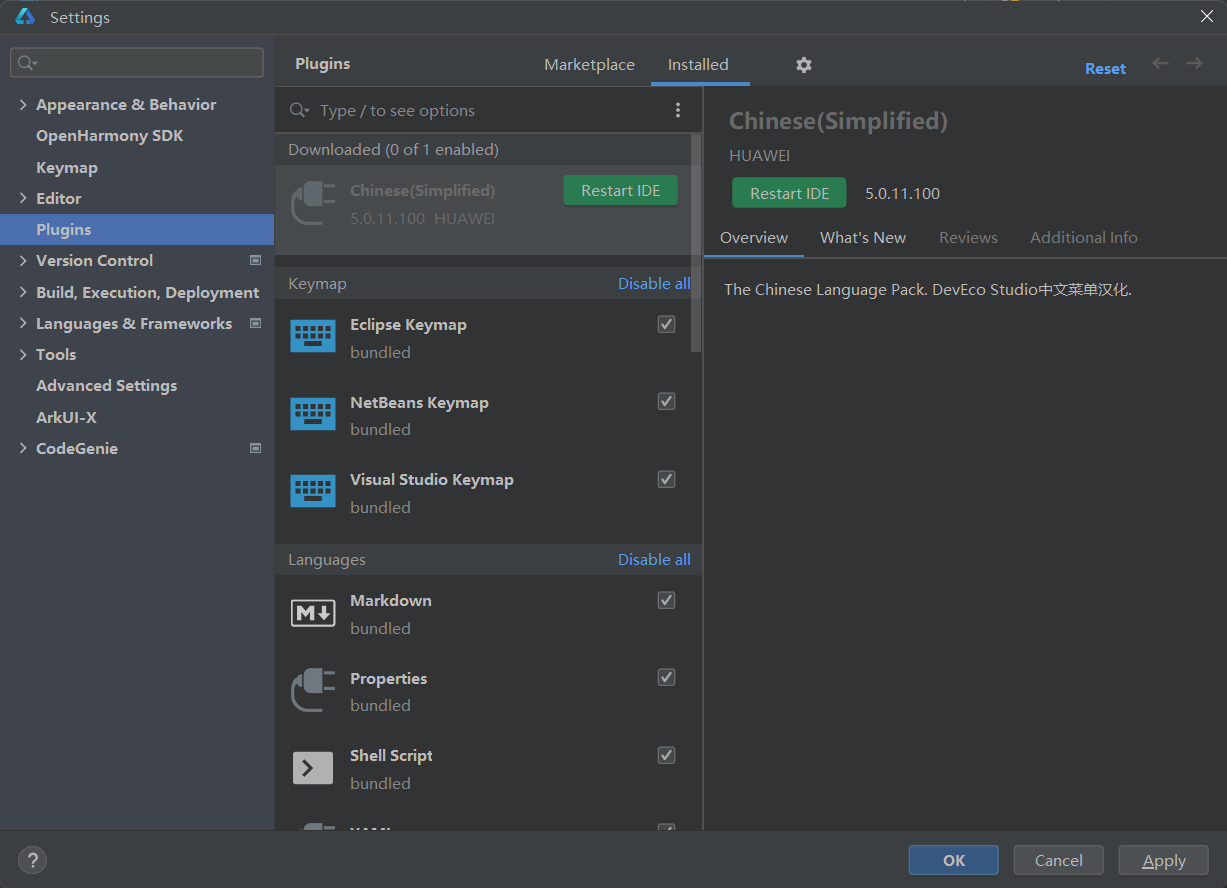Click the back navigation arrow
Image resolution: width=1227 pixels, height=888 pixels.
1160,63
